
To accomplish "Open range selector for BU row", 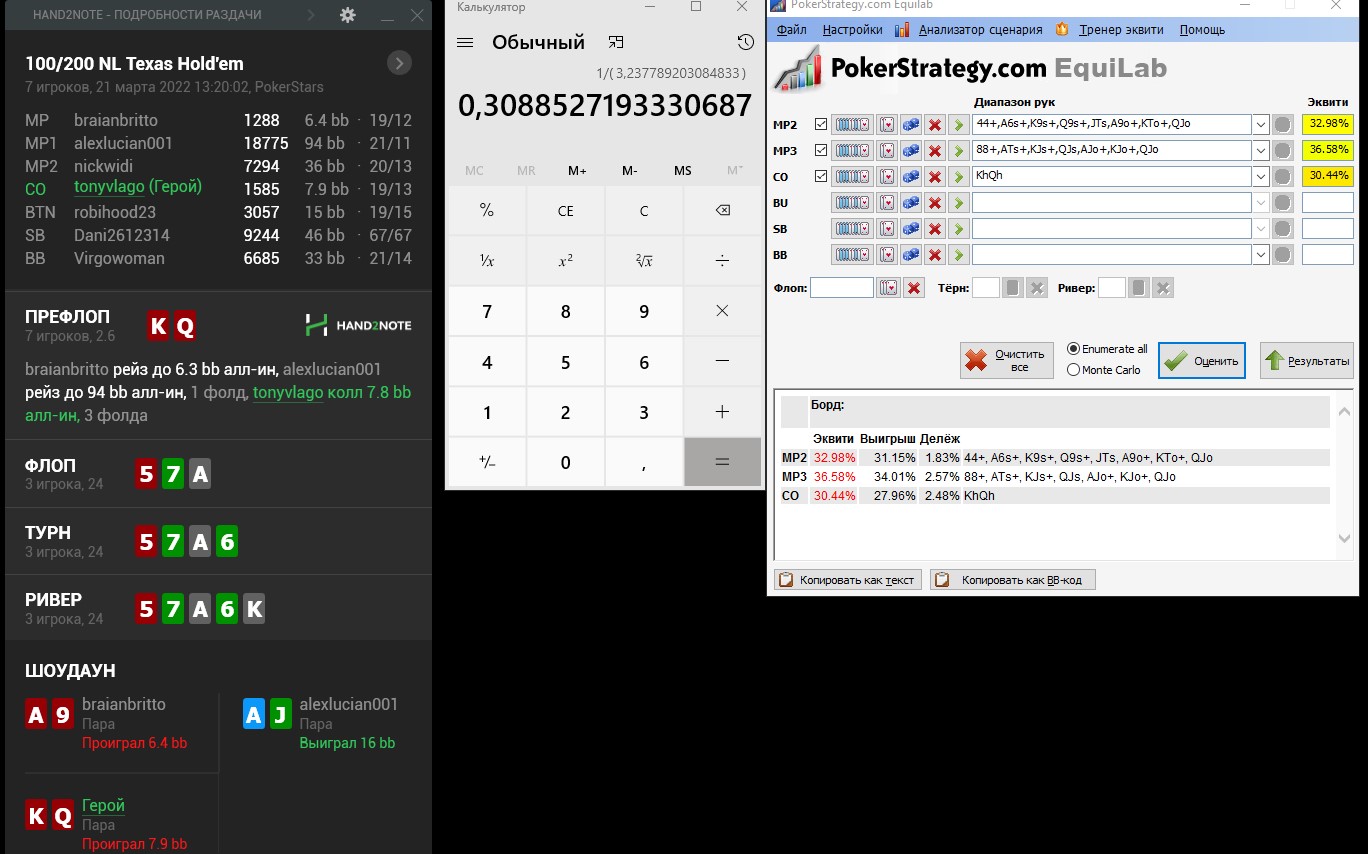I will tap(852, 203).
